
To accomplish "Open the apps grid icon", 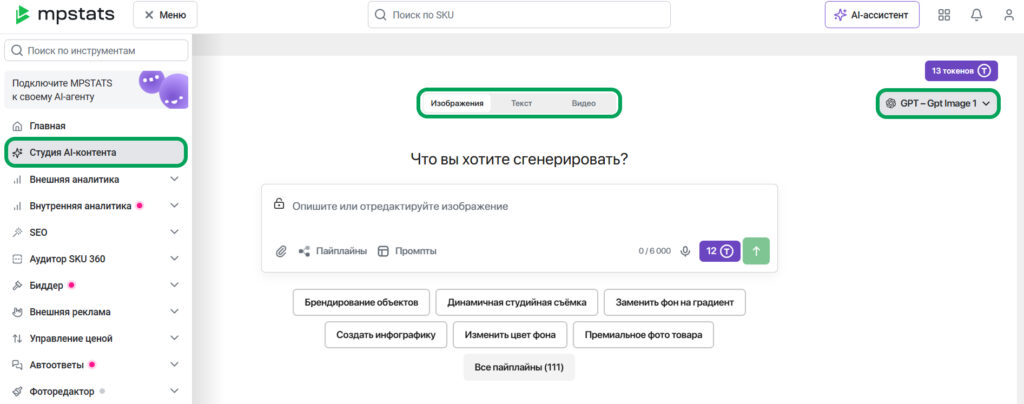I will [944, 14].
